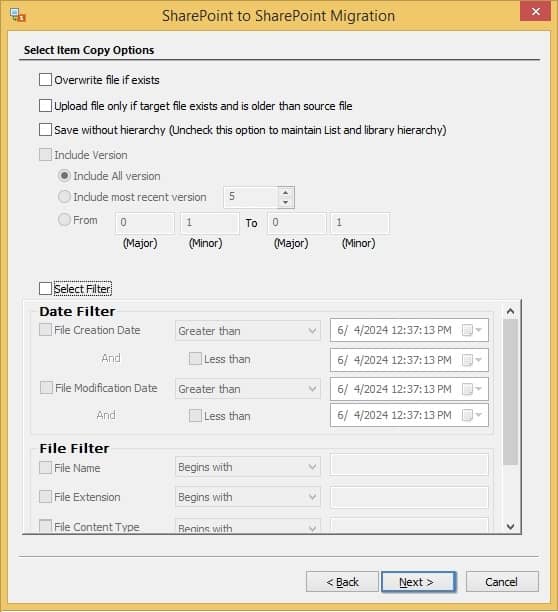Click filter panel scroll up arrow

tap(510, 311)
